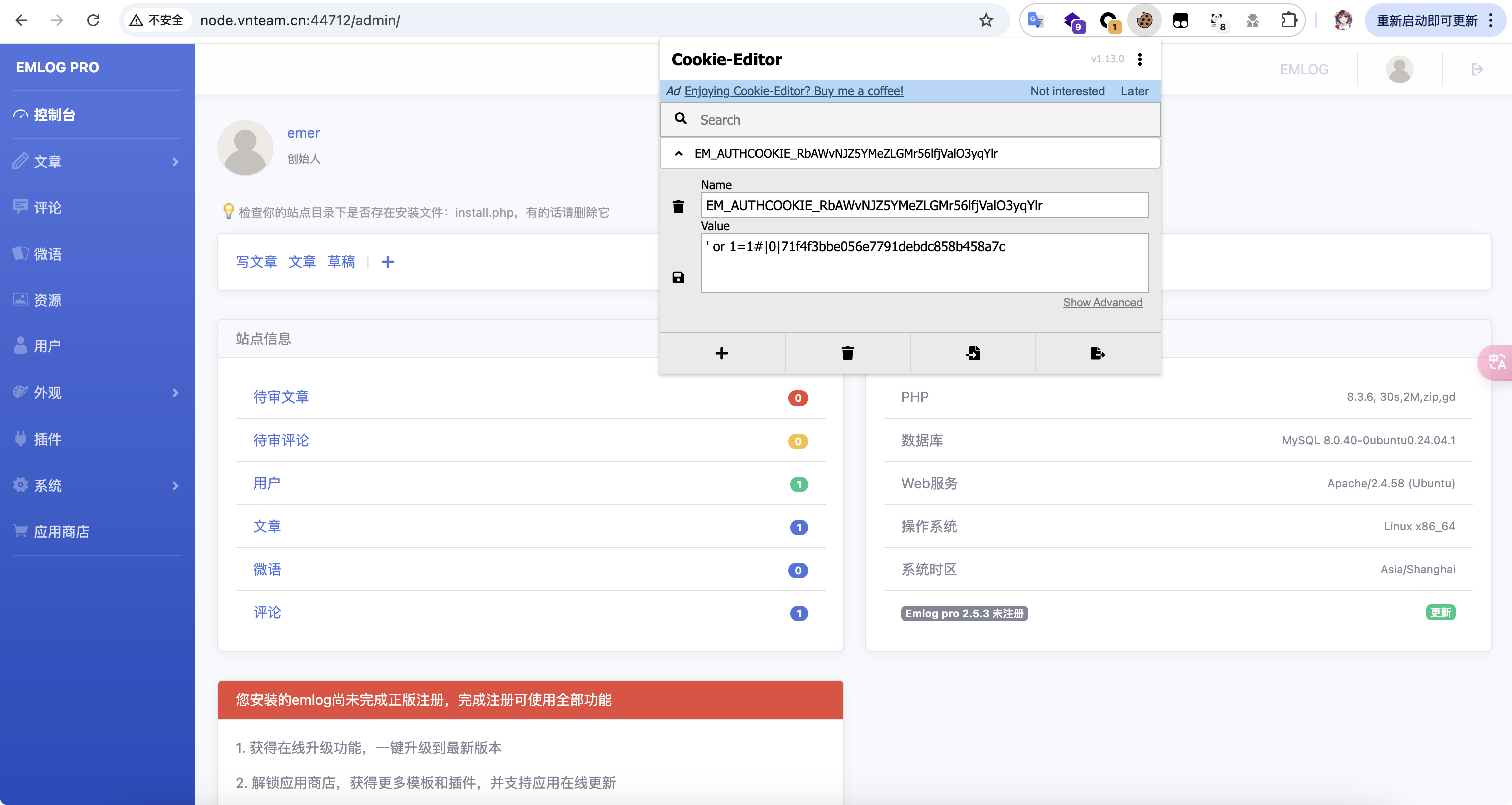Click delete all cookies trash icon in bottom bar
The image size is (1512, 805).
847,353
